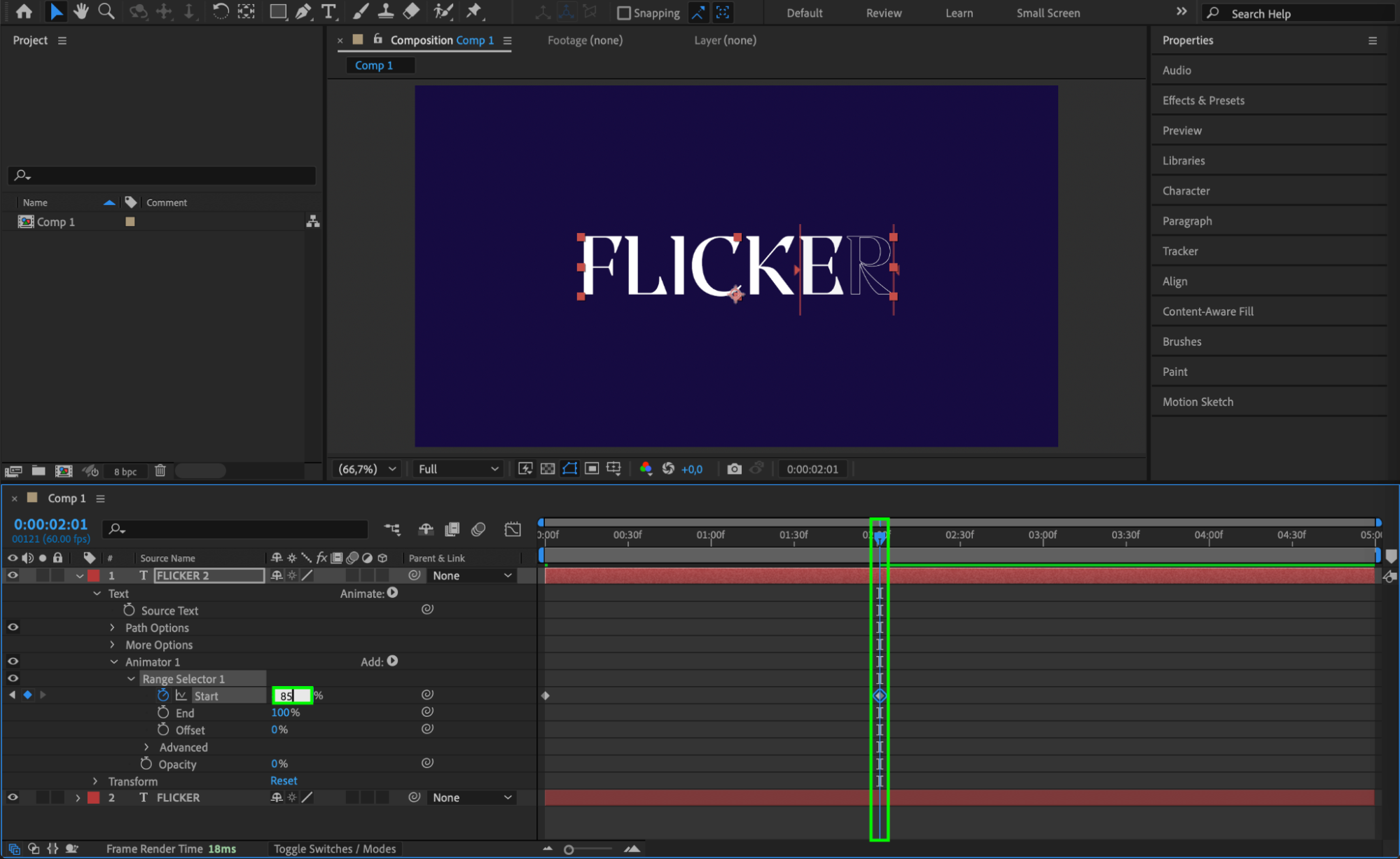This screenshot has height=859, width=1400.
Task: Enable the Snapping checkbox
Action: click(623, 13)
